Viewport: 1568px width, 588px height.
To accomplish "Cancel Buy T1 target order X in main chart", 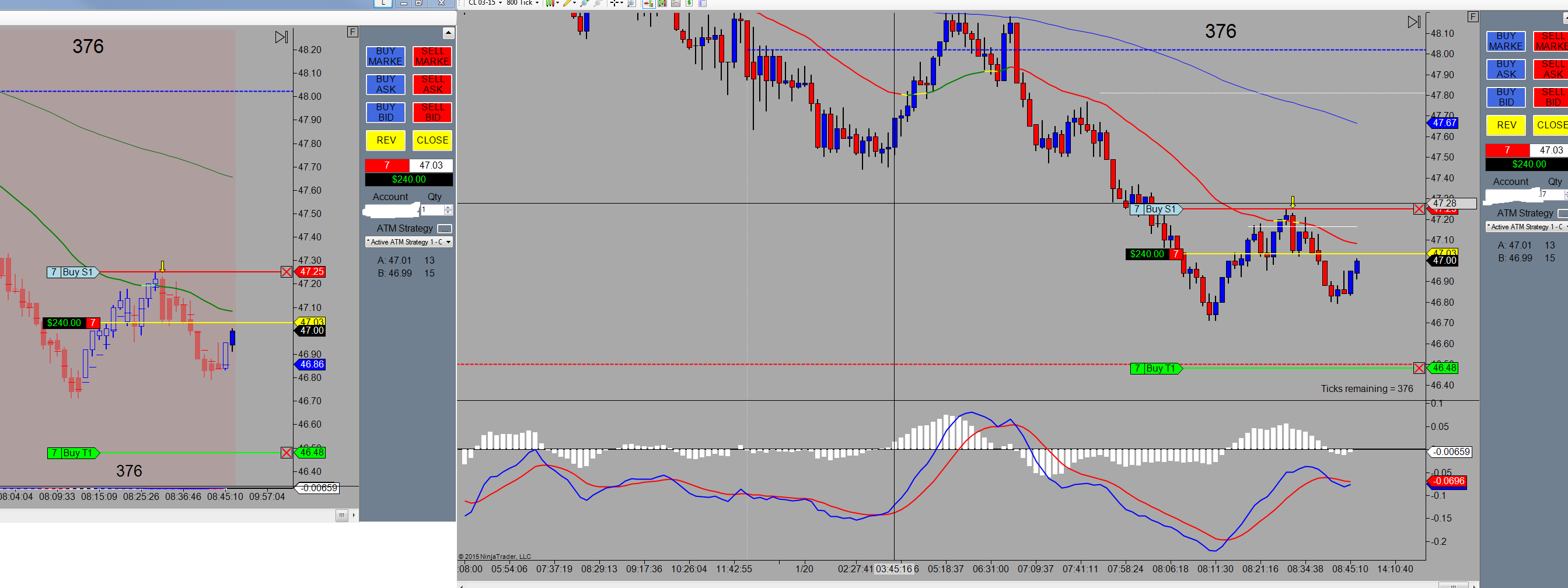I will click(x=1419, y=367).
